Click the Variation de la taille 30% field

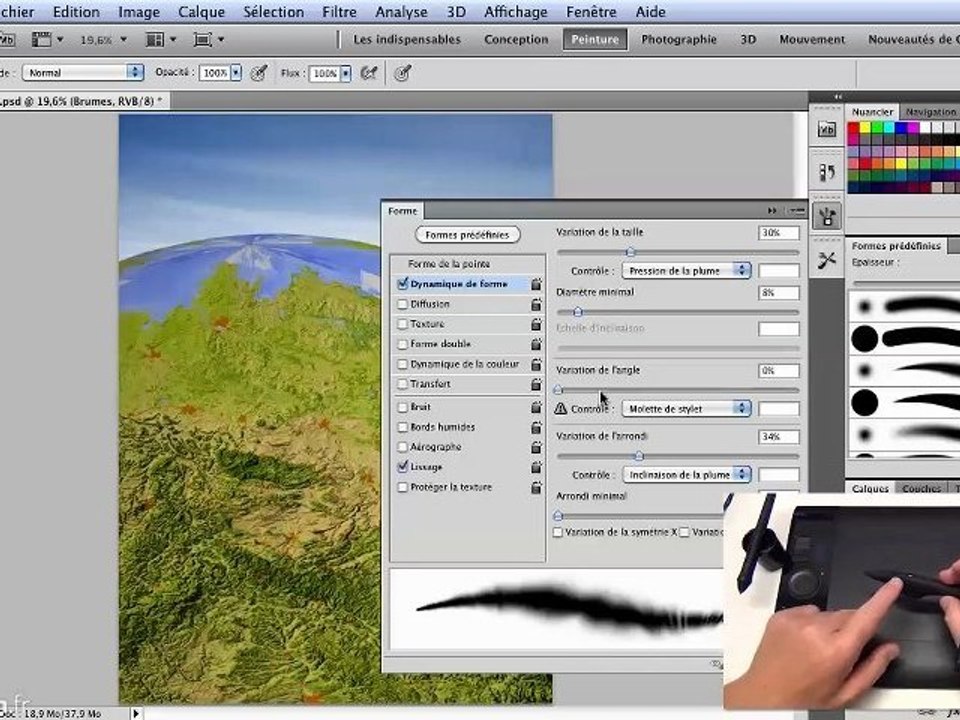(779, 233)
